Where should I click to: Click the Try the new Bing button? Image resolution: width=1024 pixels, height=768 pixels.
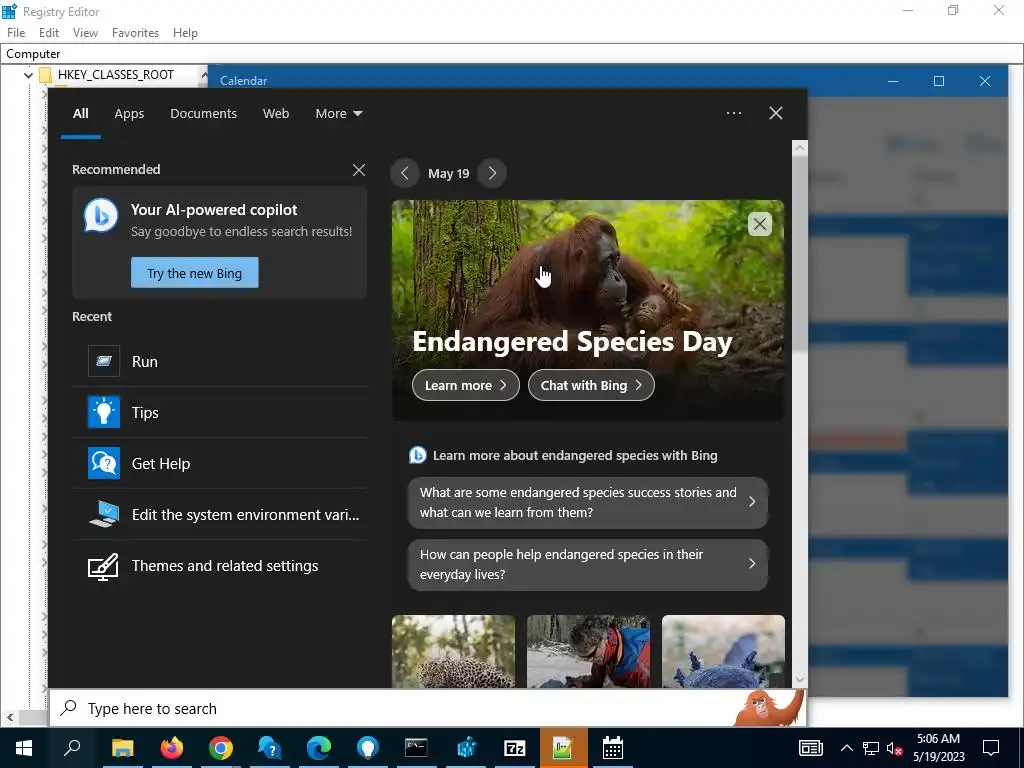195,272
